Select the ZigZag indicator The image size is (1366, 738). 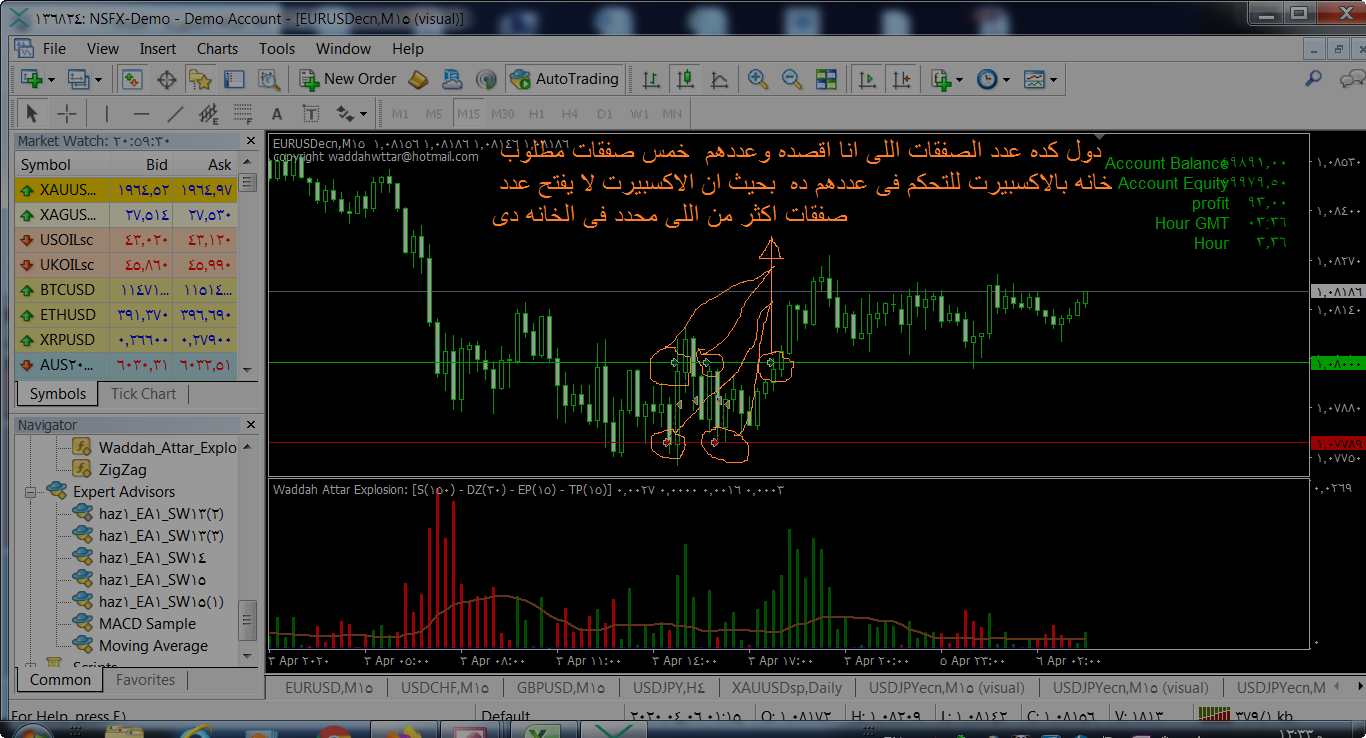click(122, 469)
